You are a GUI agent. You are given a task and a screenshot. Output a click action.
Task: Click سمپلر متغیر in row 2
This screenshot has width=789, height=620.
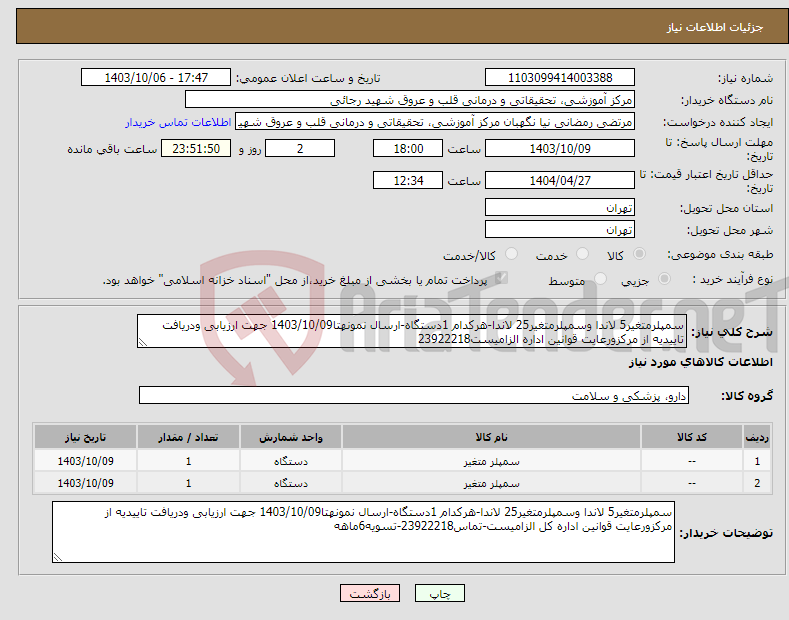491,483
